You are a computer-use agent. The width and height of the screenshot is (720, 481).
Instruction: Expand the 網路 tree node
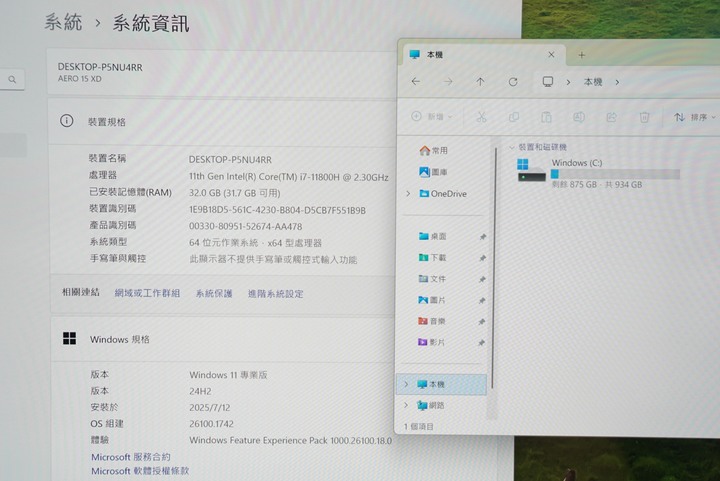click(x=406, y=405)
